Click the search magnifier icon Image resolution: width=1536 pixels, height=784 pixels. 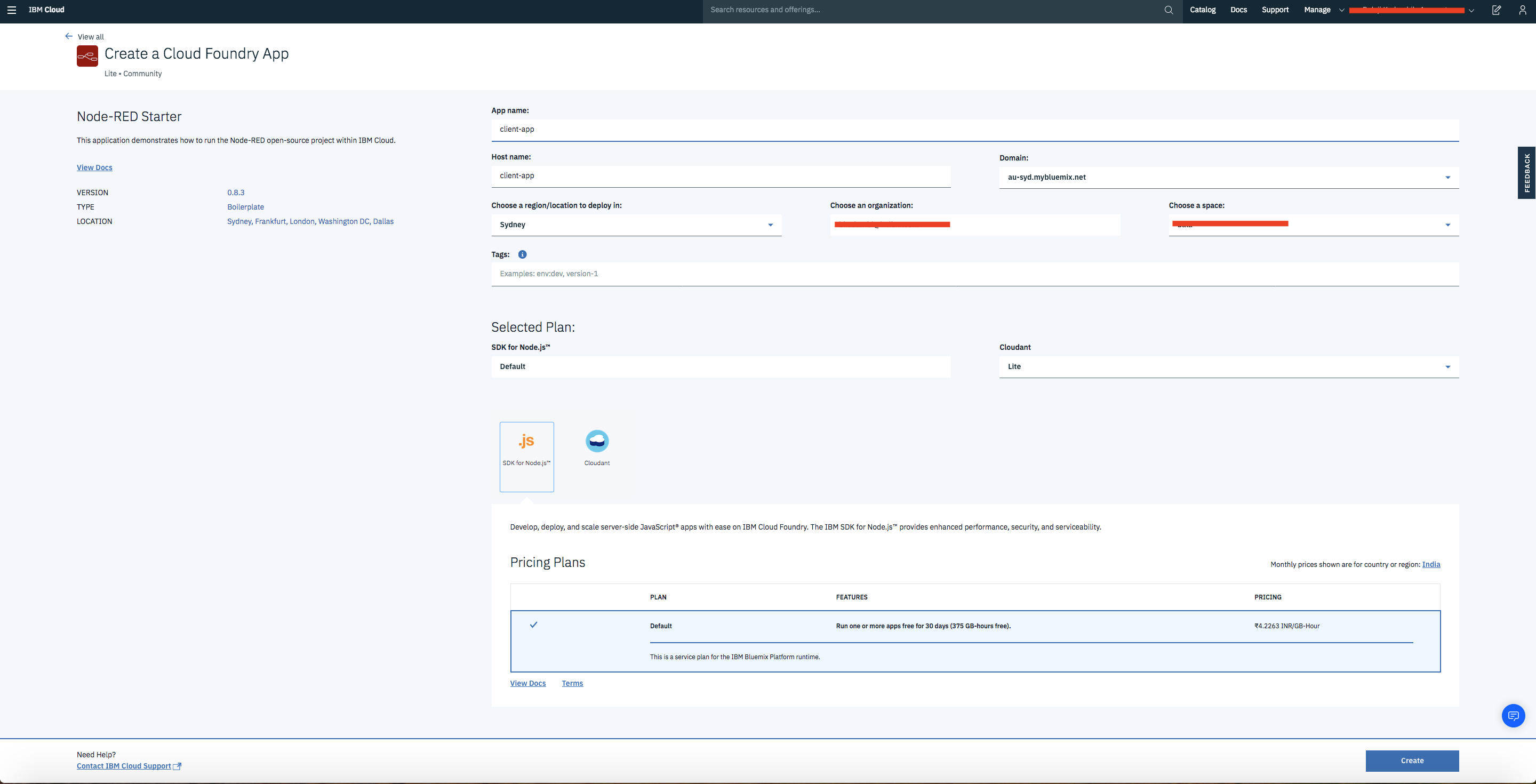(x=1168, y=10)
